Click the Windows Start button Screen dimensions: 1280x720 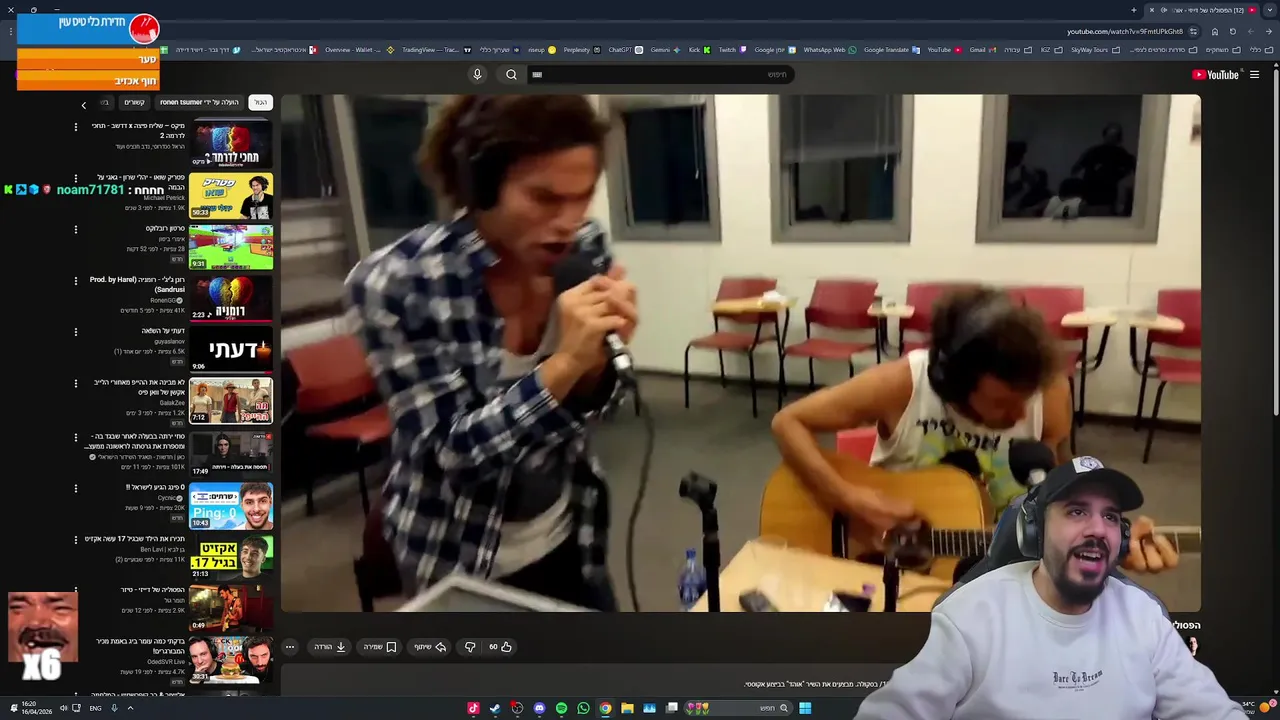click(805, 708)
